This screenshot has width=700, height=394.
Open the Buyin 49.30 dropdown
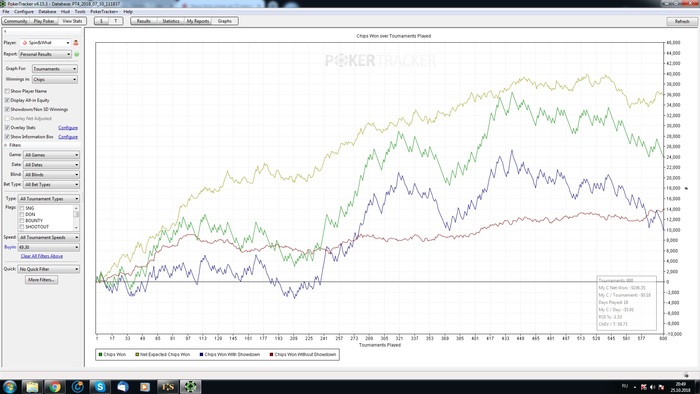point(49,247)
